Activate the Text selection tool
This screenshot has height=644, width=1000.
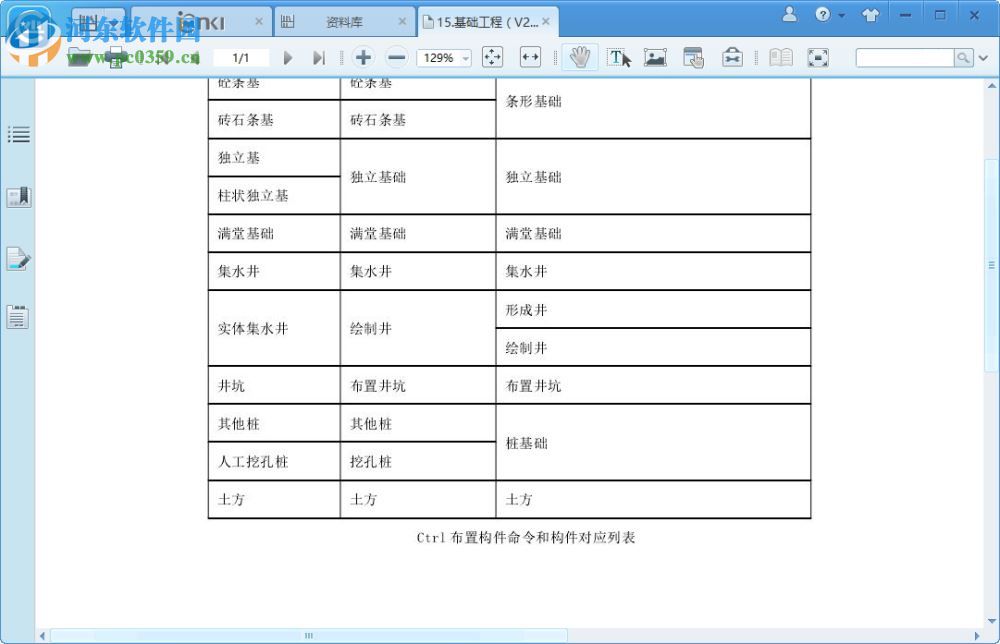618,57
